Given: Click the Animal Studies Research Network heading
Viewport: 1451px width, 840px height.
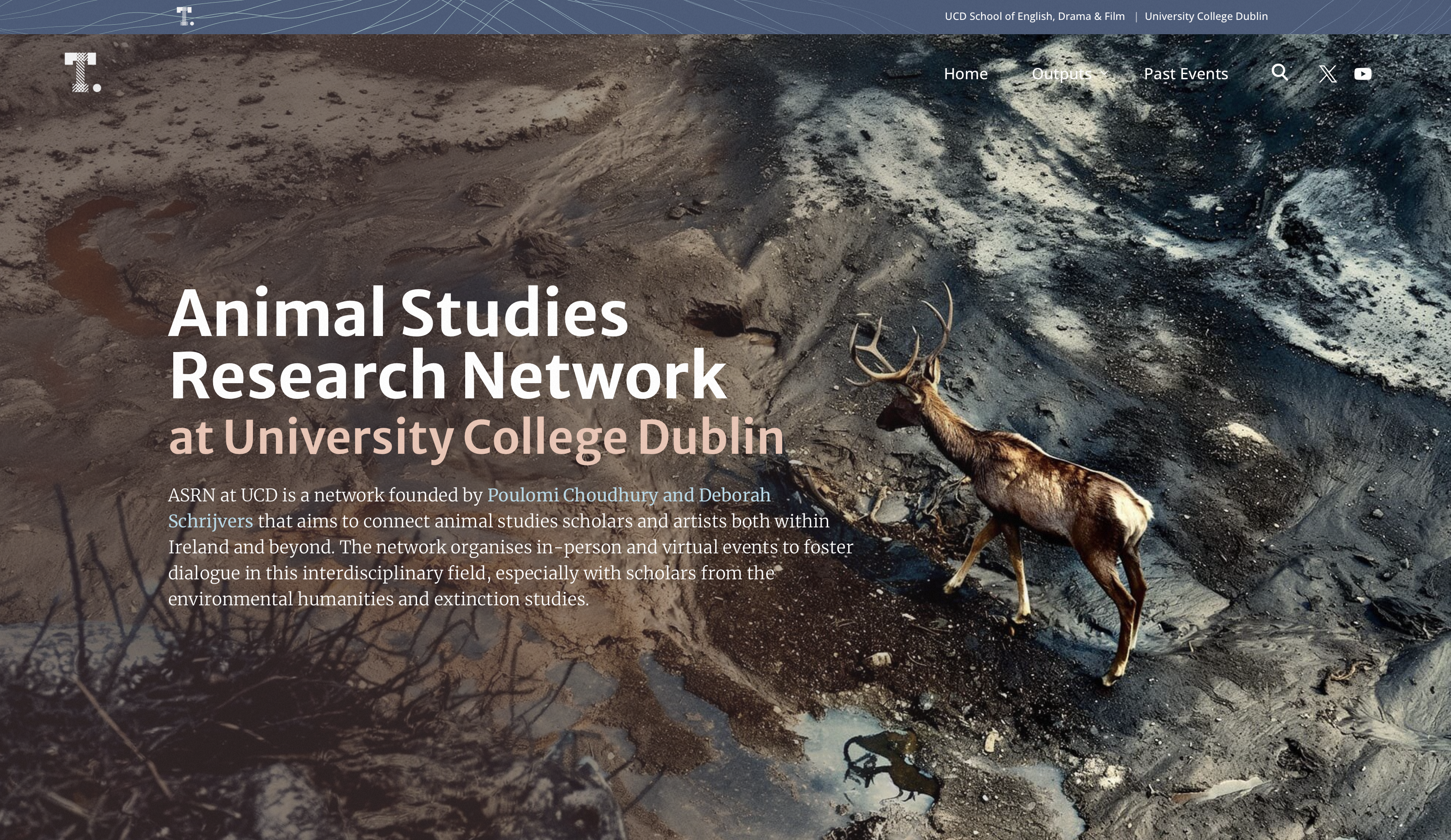Looking at the screenshot, I should 447,343.
